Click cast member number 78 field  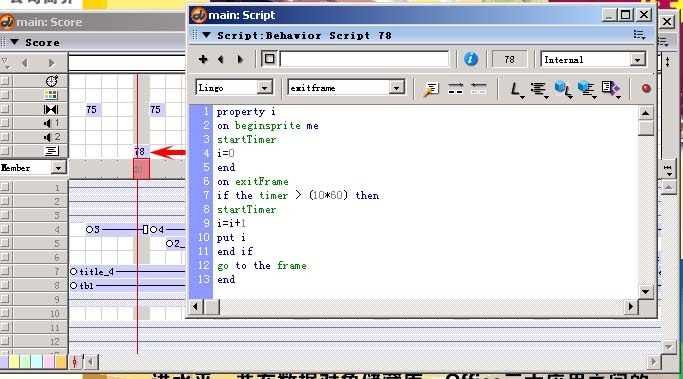[x=509, y=59]
